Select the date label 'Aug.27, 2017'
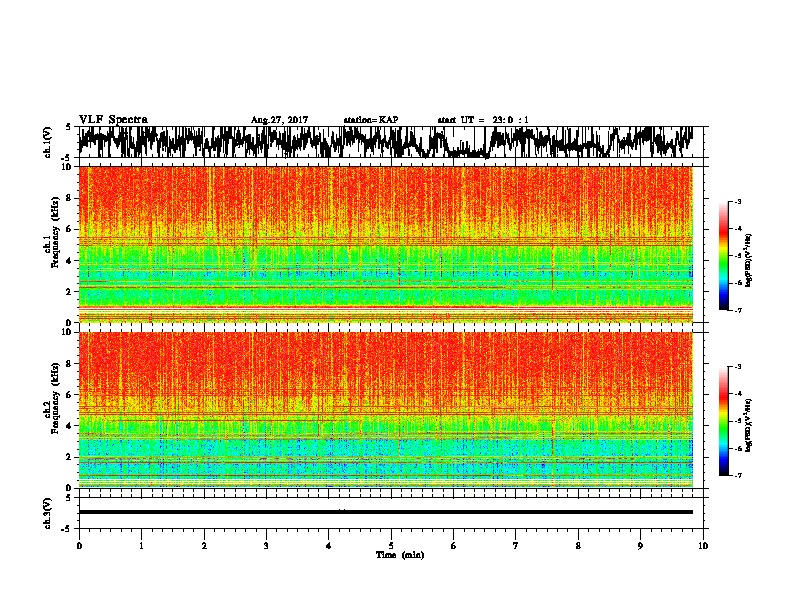The height and width of the screenshot is (612, 792). [x=279, y=120]
